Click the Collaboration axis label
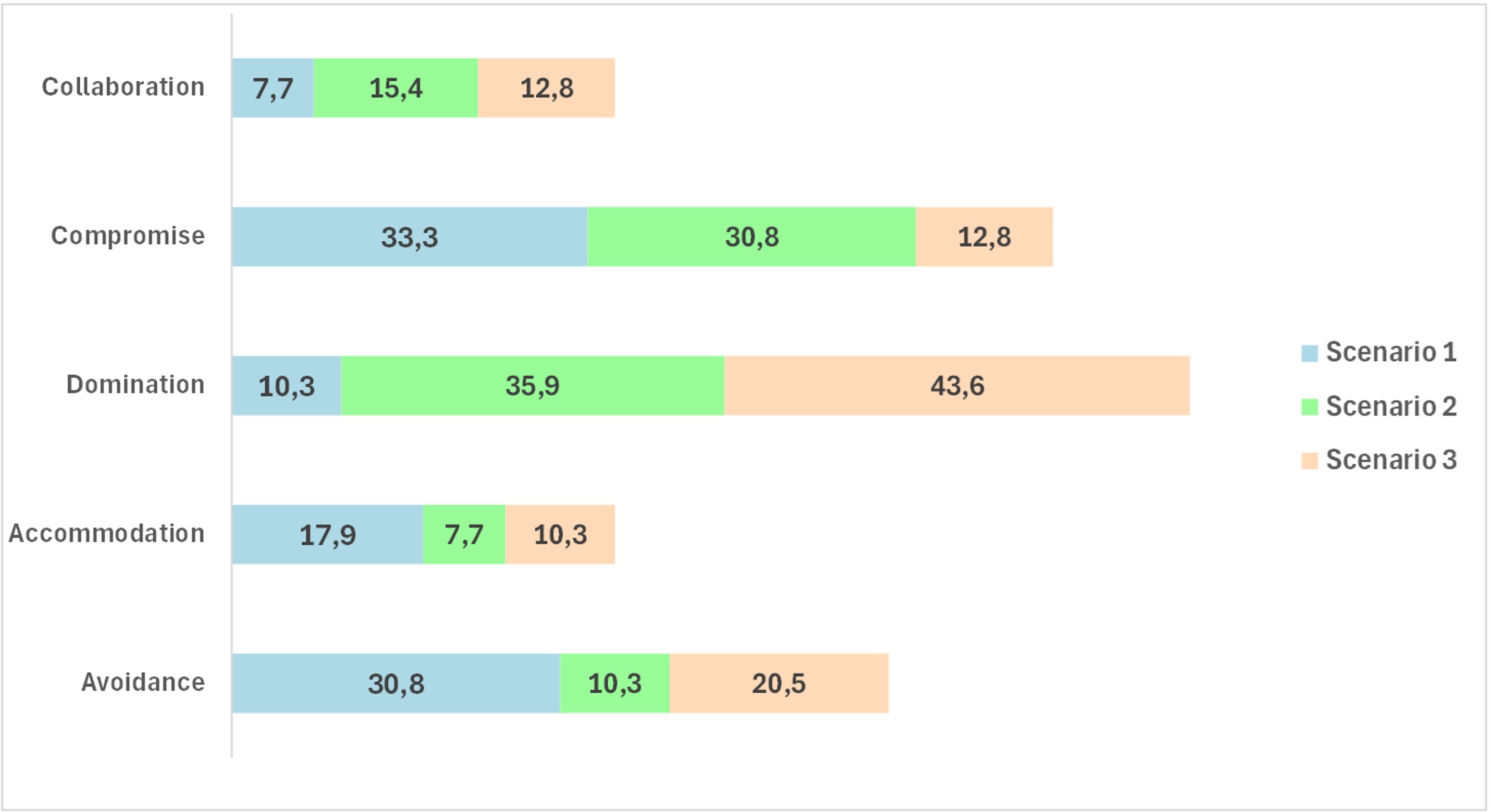1491x812 pixels. click(x=123, y=87)
